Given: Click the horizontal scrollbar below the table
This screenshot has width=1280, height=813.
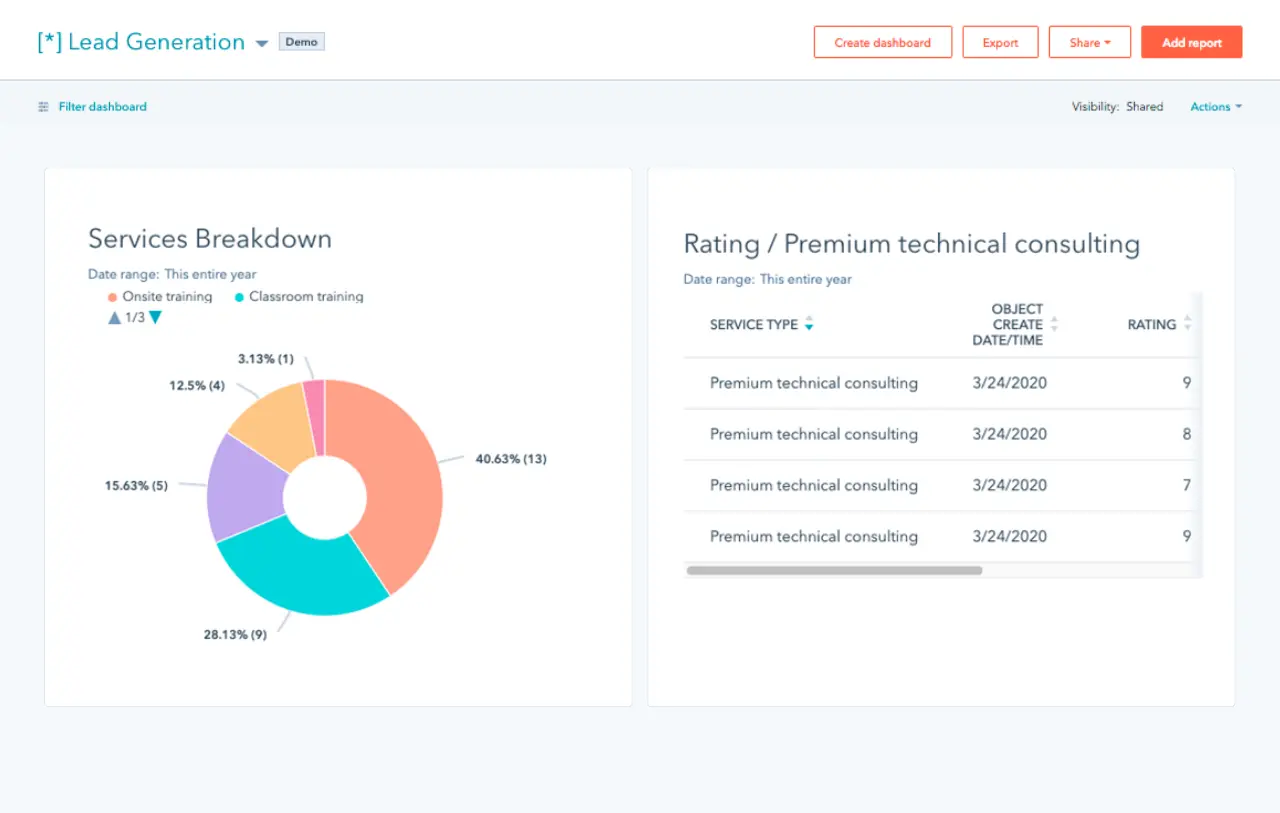Looking at the screenshot, I should 833,569.
